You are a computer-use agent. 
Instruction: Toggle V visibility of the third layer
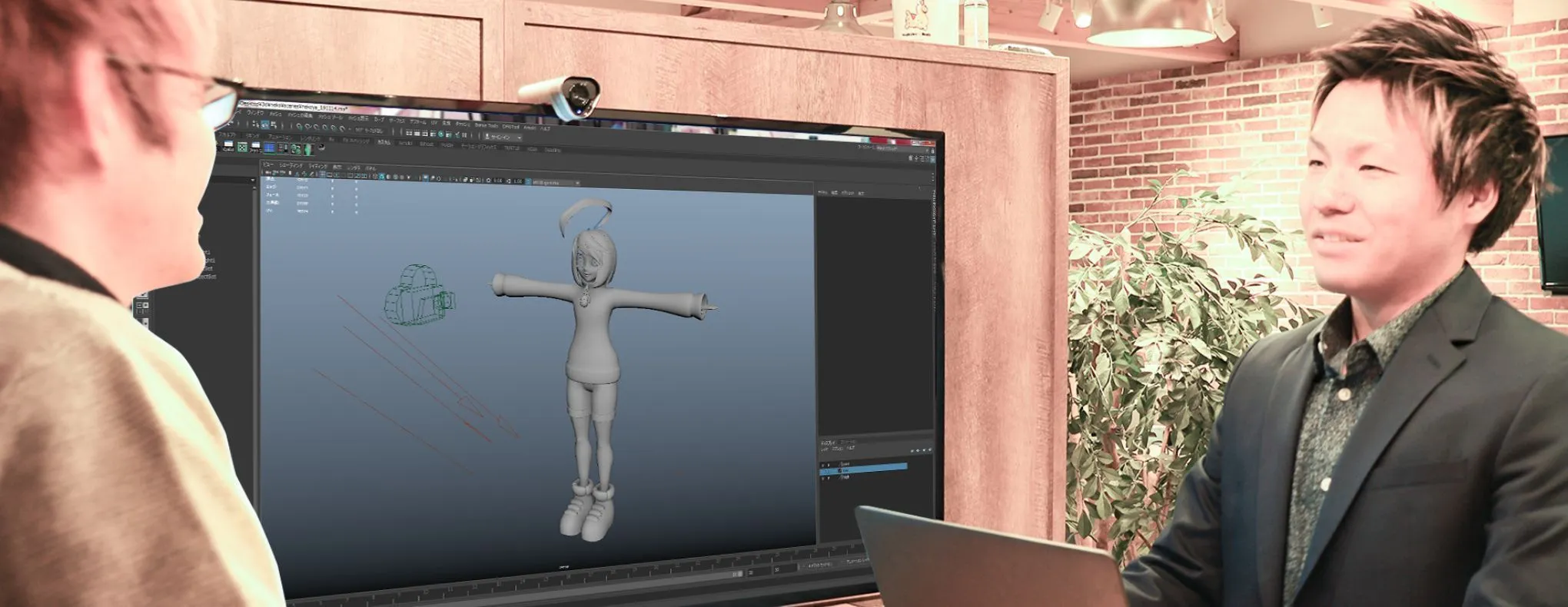(x=822, y=479)
